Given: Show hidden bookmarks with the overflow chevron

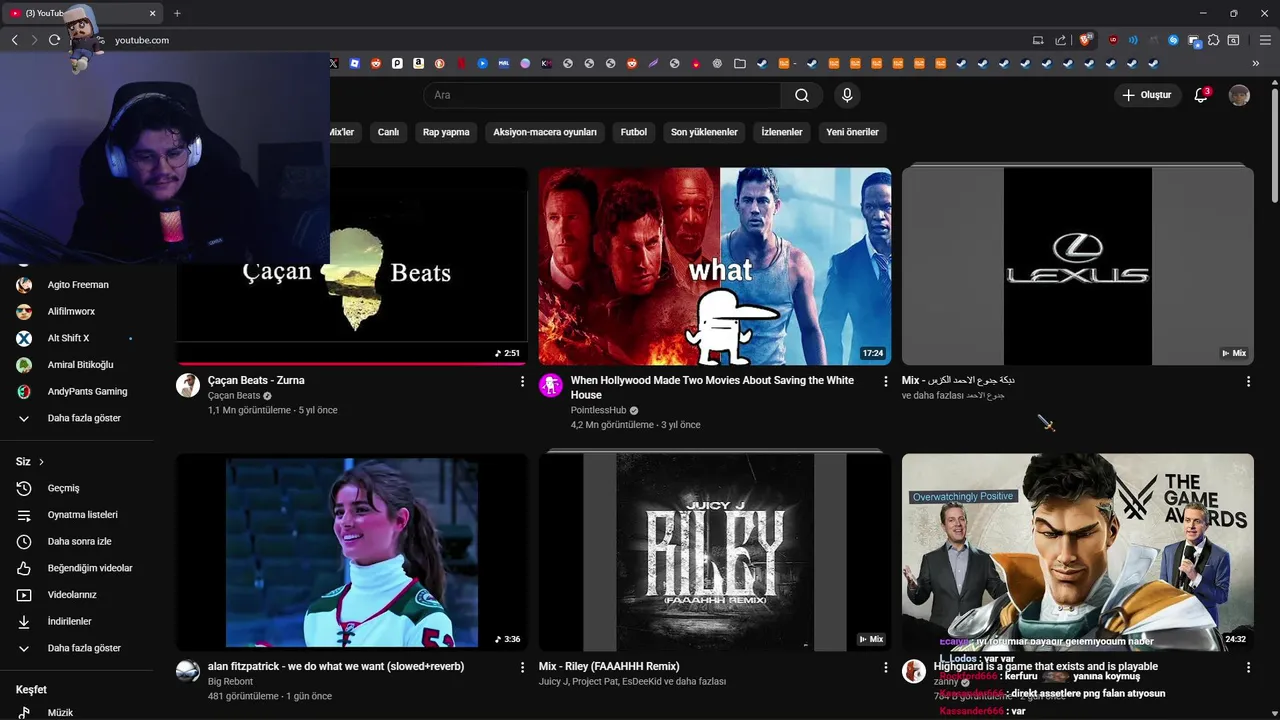Looking at the screenshot, I should pos(1256,63).
